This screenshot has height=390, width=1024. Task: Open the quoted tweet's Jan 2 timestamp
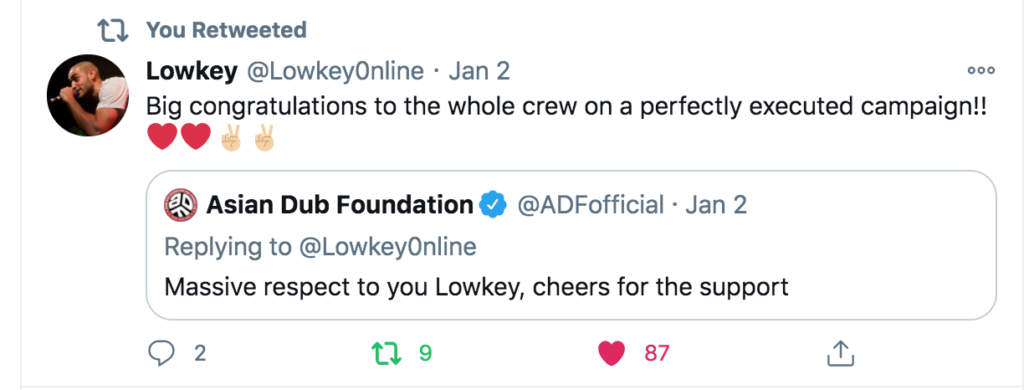coord(716,205)
